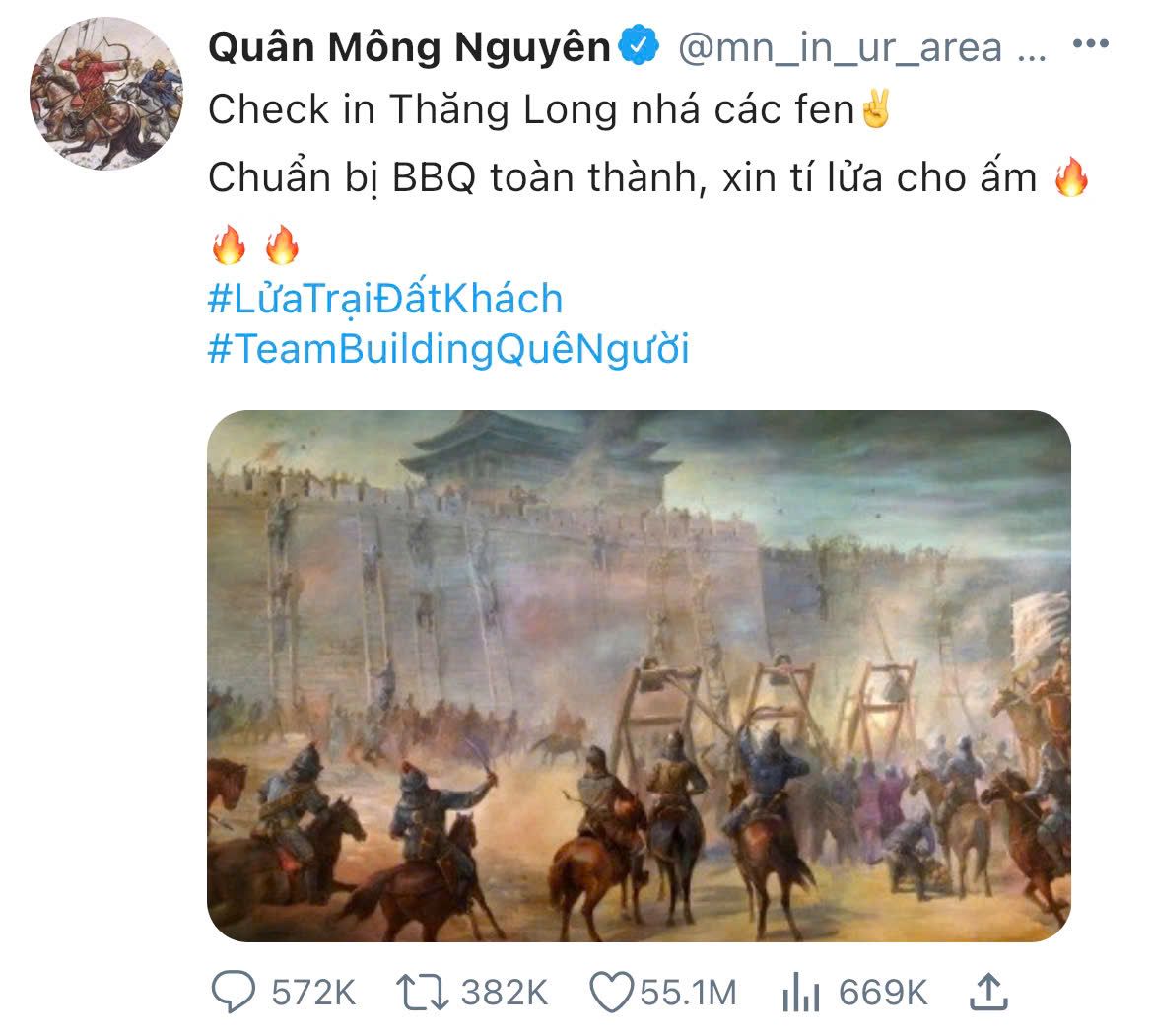Screen dimensions: 1153x1036
Task: Open the view analytics bar chart icon
Action: [x=801, y=991]
